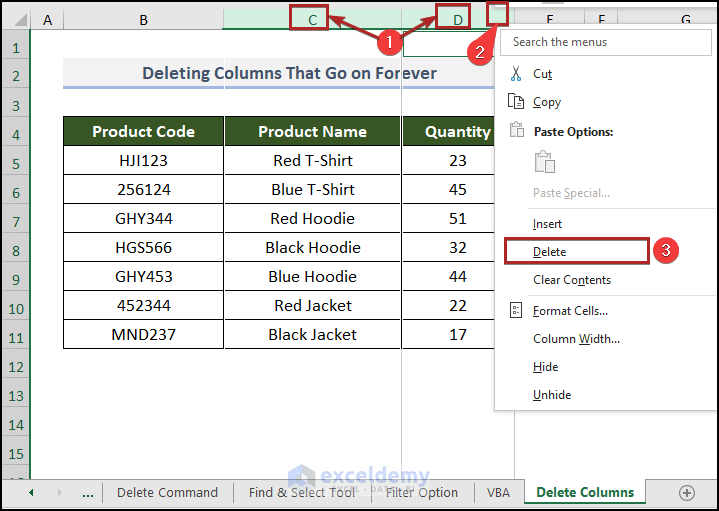Image resolution: width=719 pixels, height=511 pixels.
Task: Select column C header
Action: (312, 20)
